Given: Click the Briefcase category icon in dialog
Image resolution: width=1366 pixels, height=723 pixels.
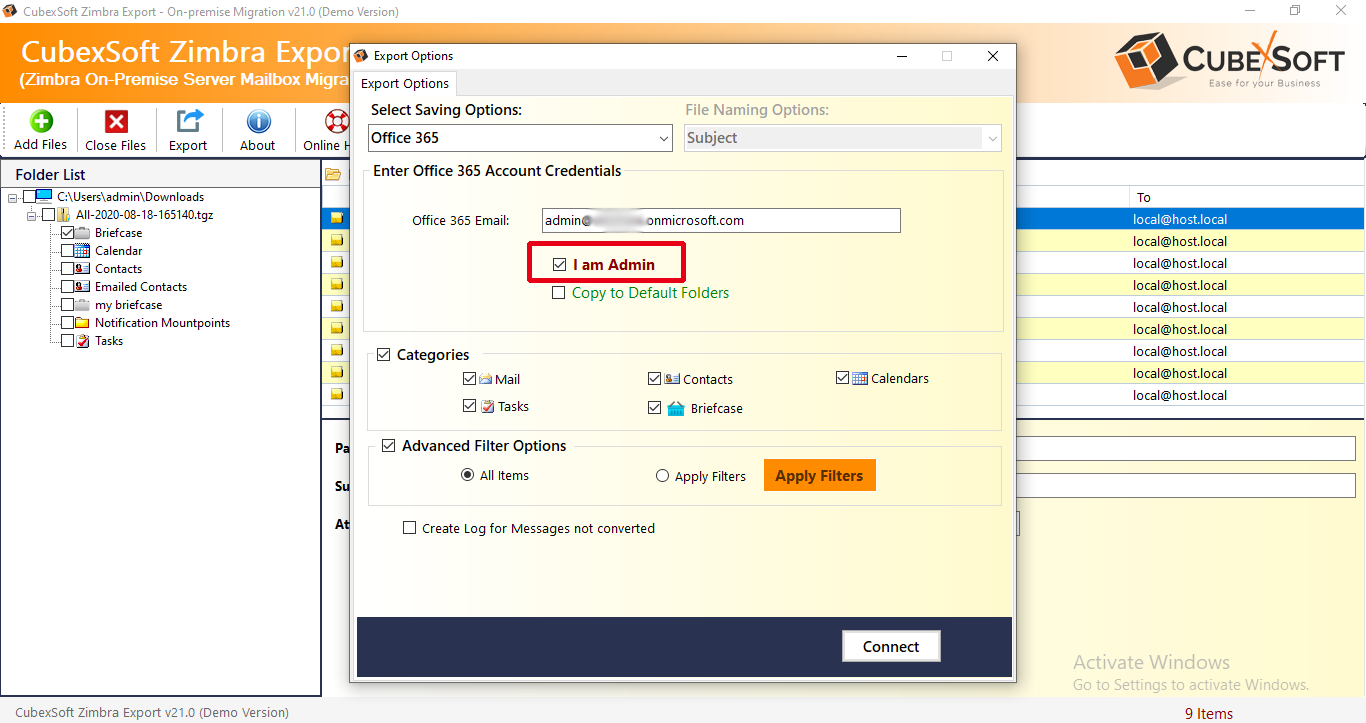Looking at the screenshot, I should (x=676, y=408).
